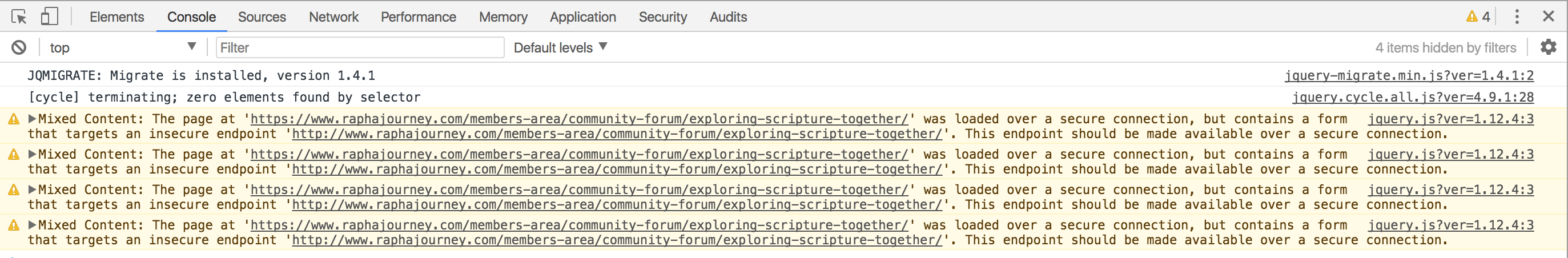Open jquery.cycle.all.js?ver=4.9.1:28 source link

coord(1413,97)
